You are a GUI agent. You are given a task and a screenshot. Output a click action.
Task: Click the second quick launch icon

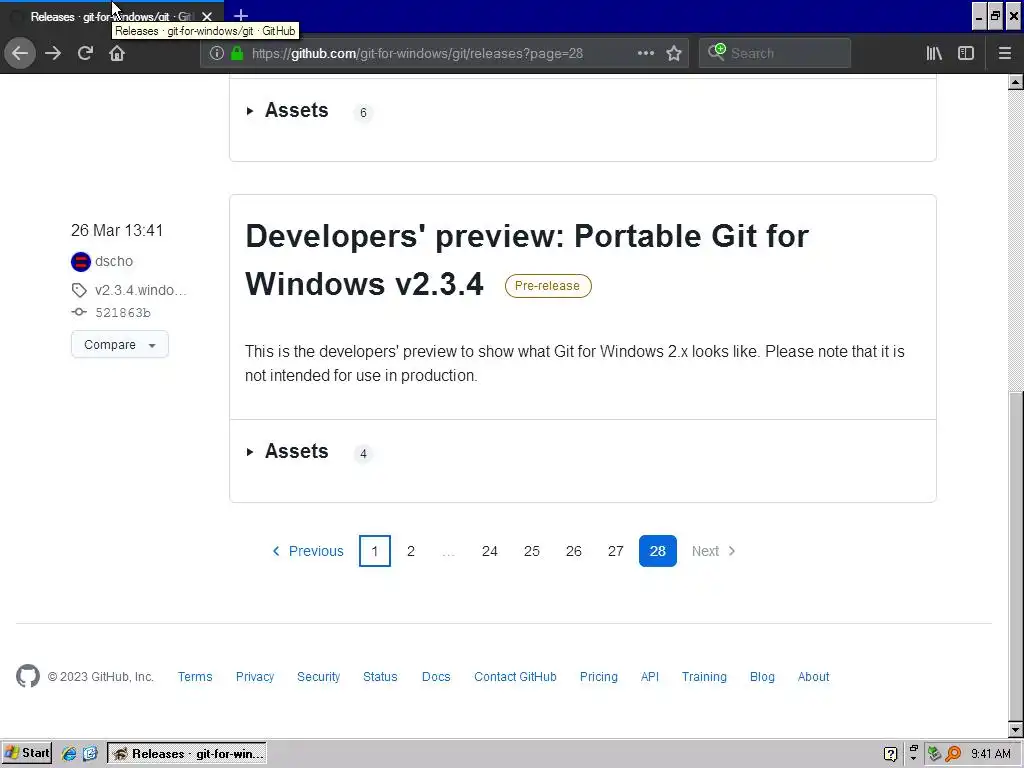pyautogui.click(x=90, y=754)
